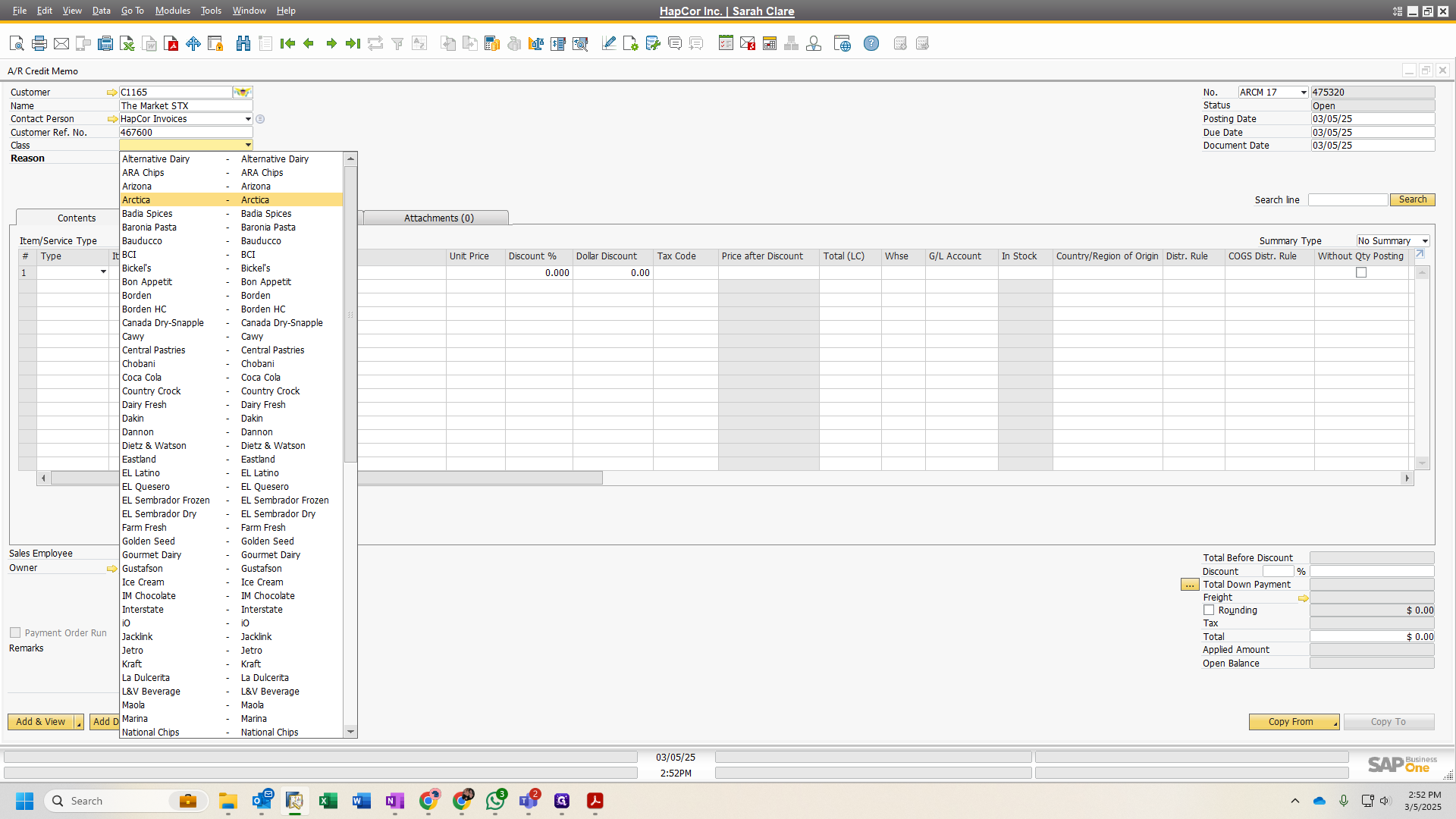1456x819 pixels.
Task: Open Excel from the Windows taskbar
Action: click(x=328, y=801)
